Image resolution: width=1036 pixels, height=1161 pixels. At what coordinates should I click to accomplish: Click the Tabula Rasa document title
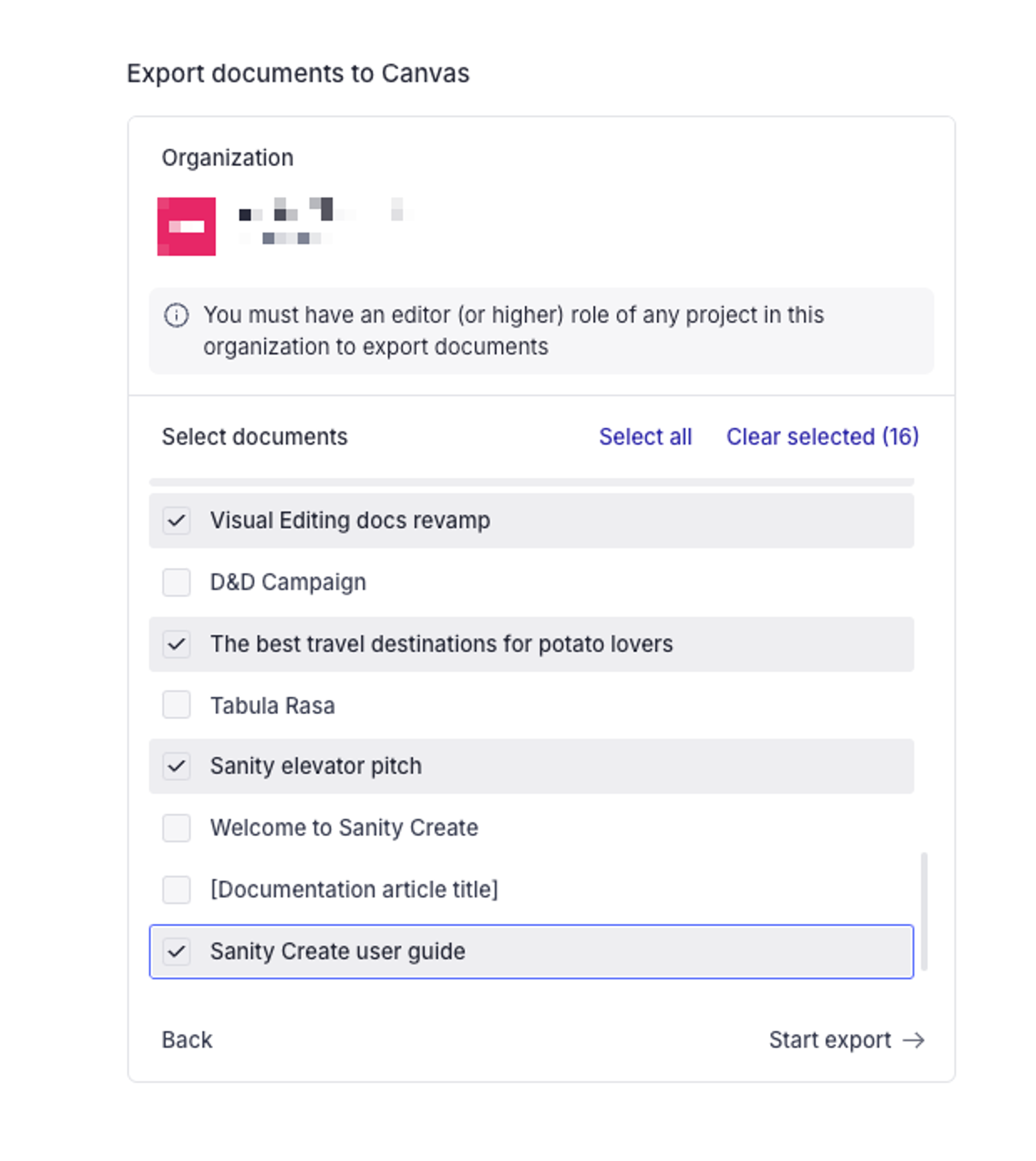(x=272, y=706)
